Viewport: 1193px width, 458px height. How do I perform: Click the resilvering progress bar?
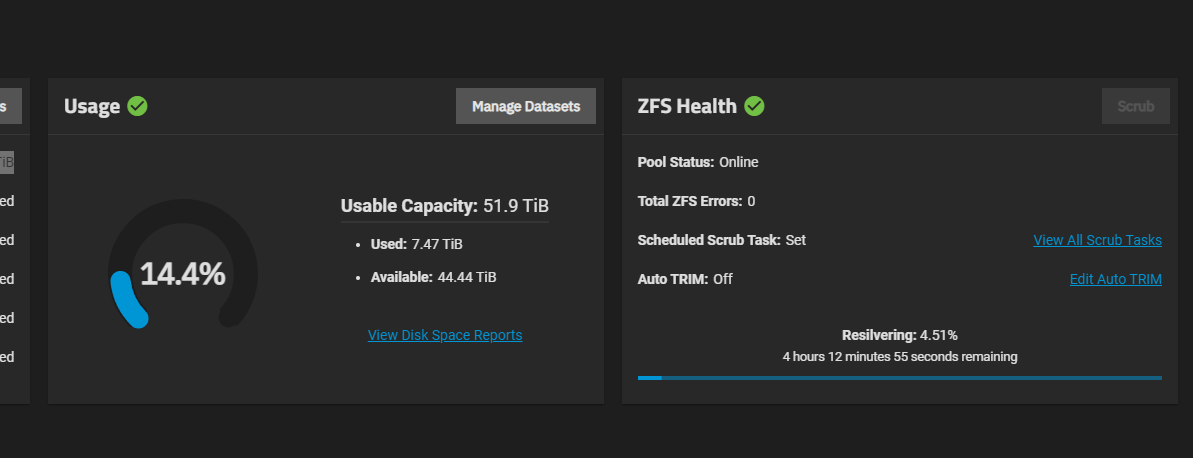coord(899,378)
